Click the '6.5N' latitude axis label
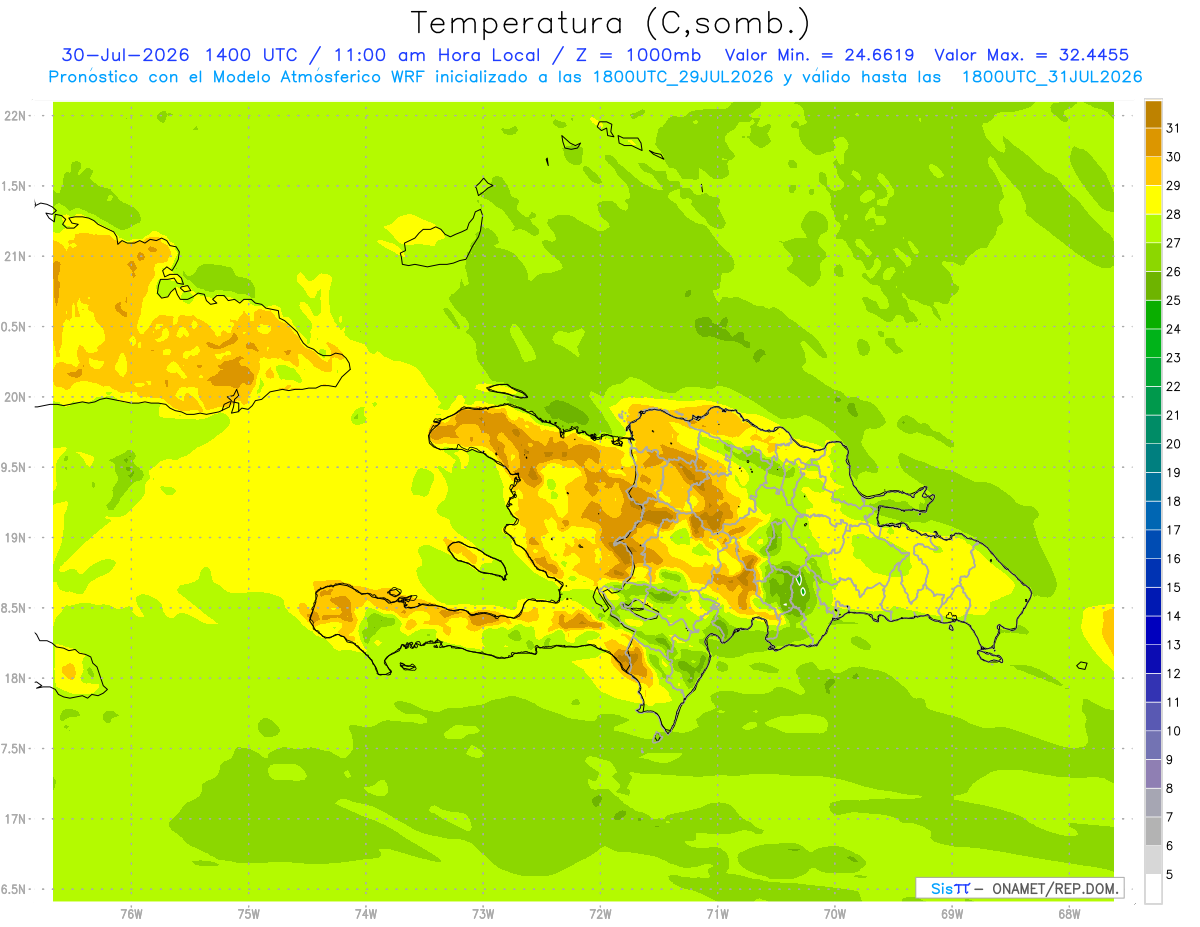 [14, 889]
